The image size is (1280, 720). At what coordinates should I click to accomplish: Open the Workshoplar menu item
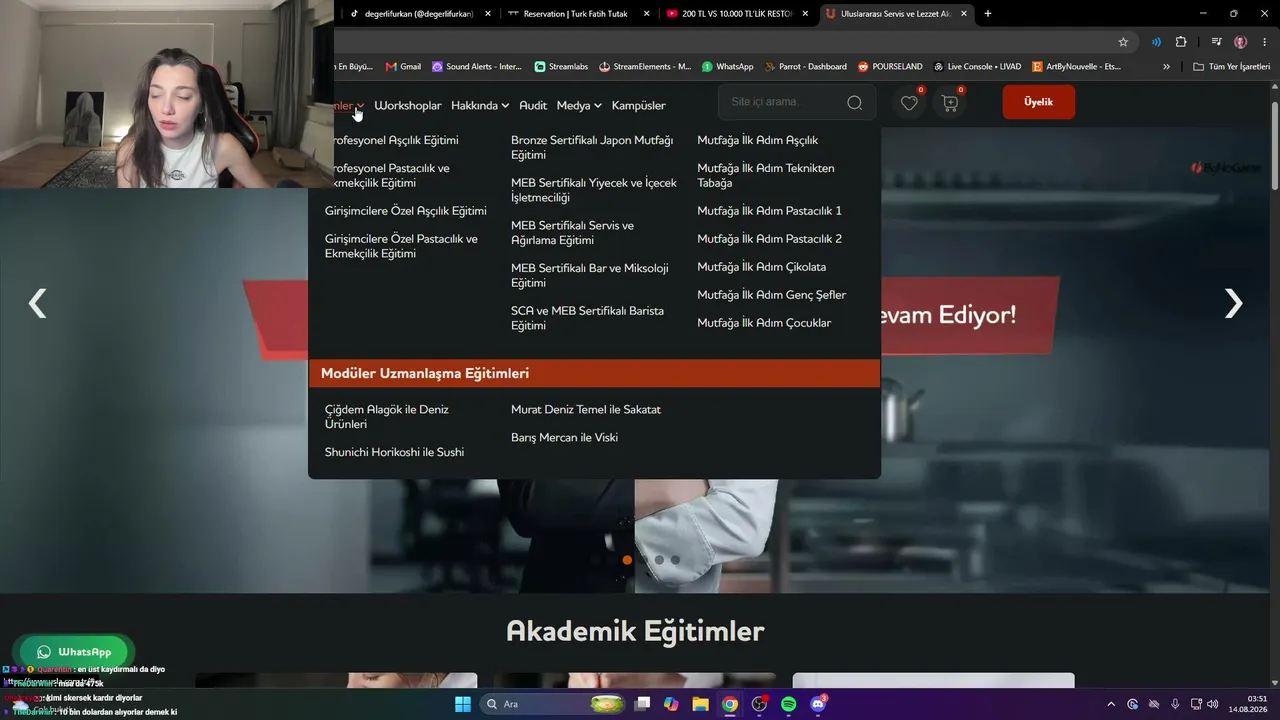pyautogui.click(x=408, y=105)
